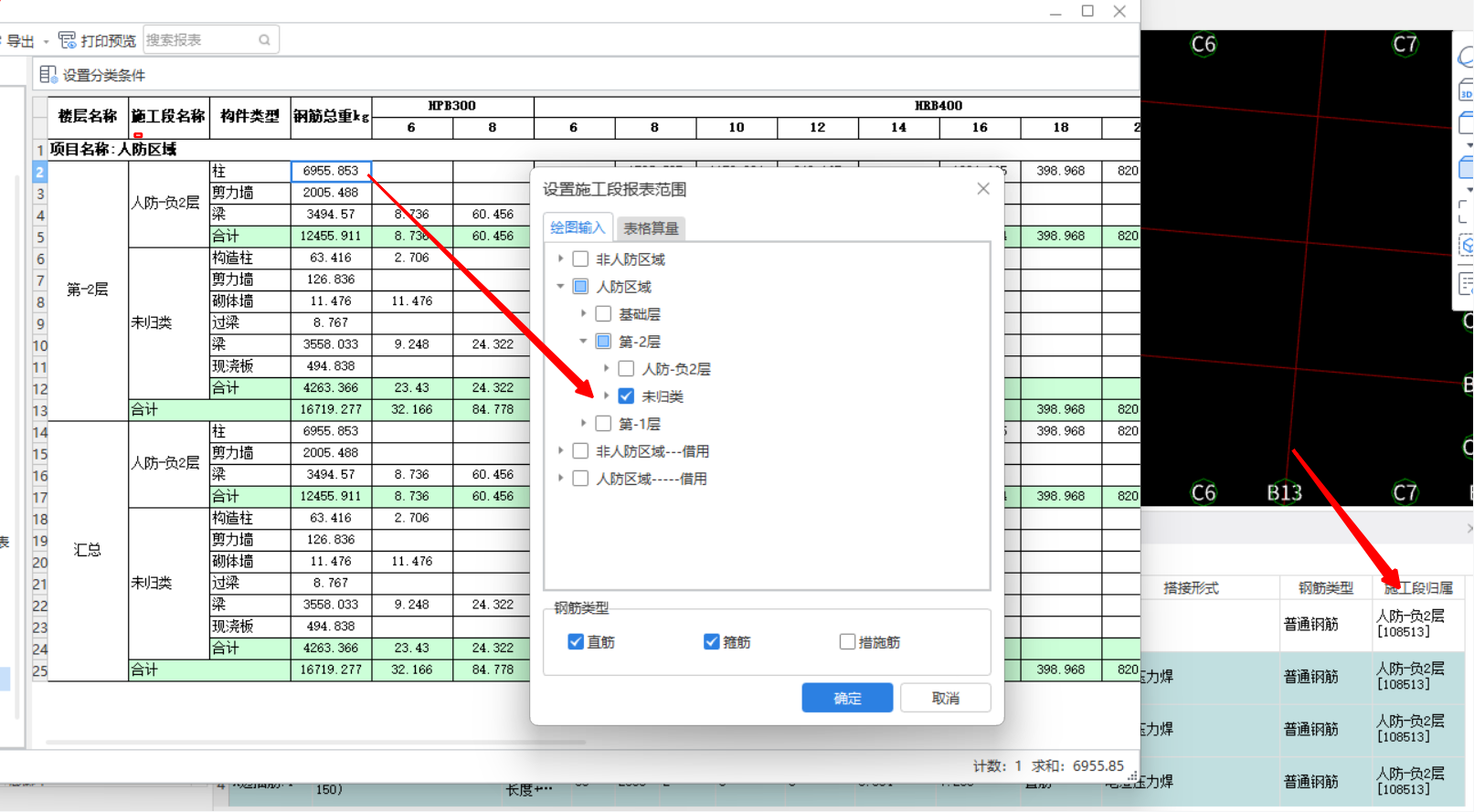Click the 导出 export button
This screenshot has width=1474, height=812.
18,41
